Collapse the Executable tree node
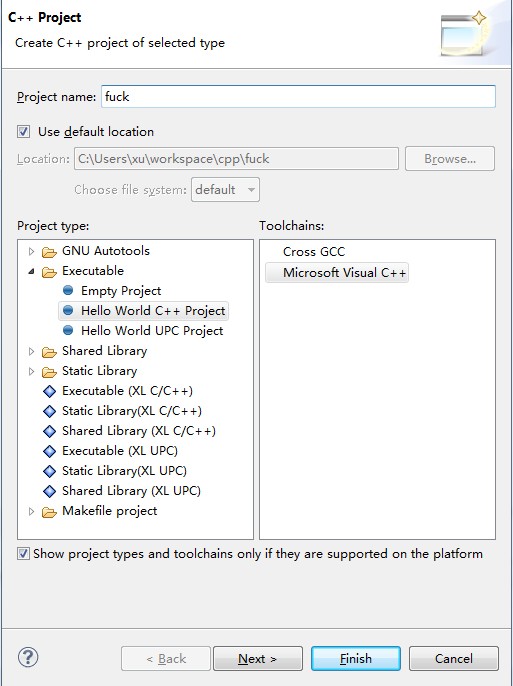This screenshot has height=686, width=513. click(31, 271)
